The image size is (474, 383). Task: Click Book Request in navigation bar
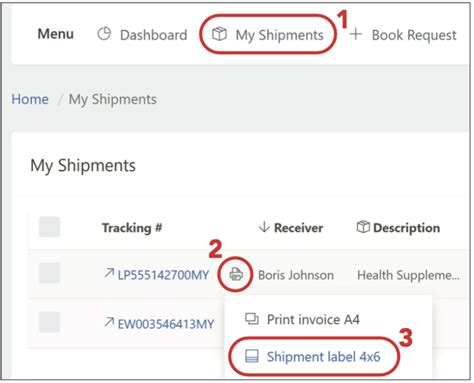(414, 35)
